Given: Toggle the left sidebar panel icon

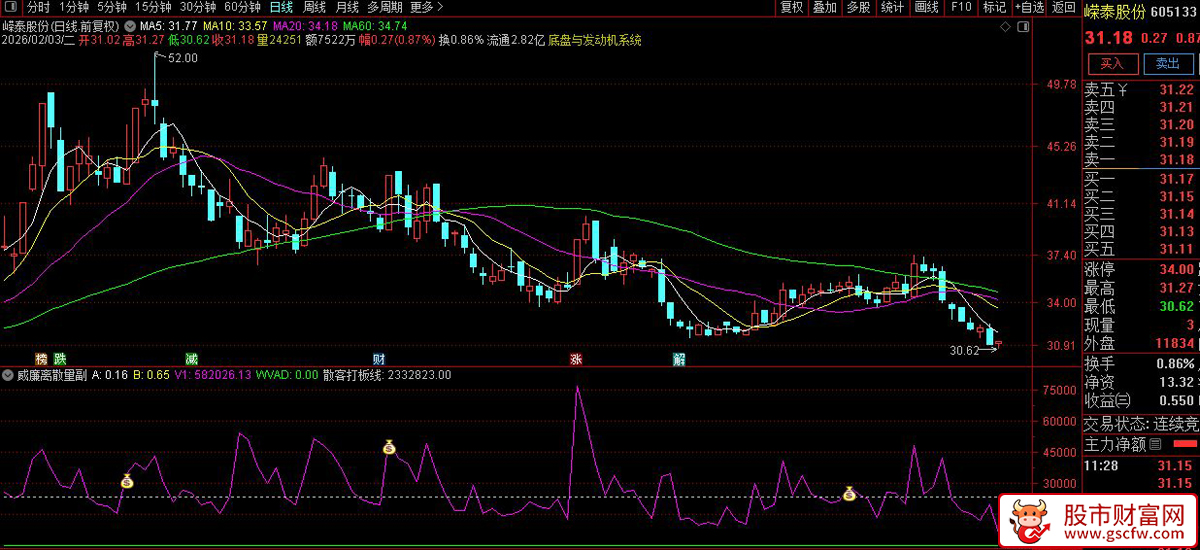Looking at the screenshot, I should [10, 7].
